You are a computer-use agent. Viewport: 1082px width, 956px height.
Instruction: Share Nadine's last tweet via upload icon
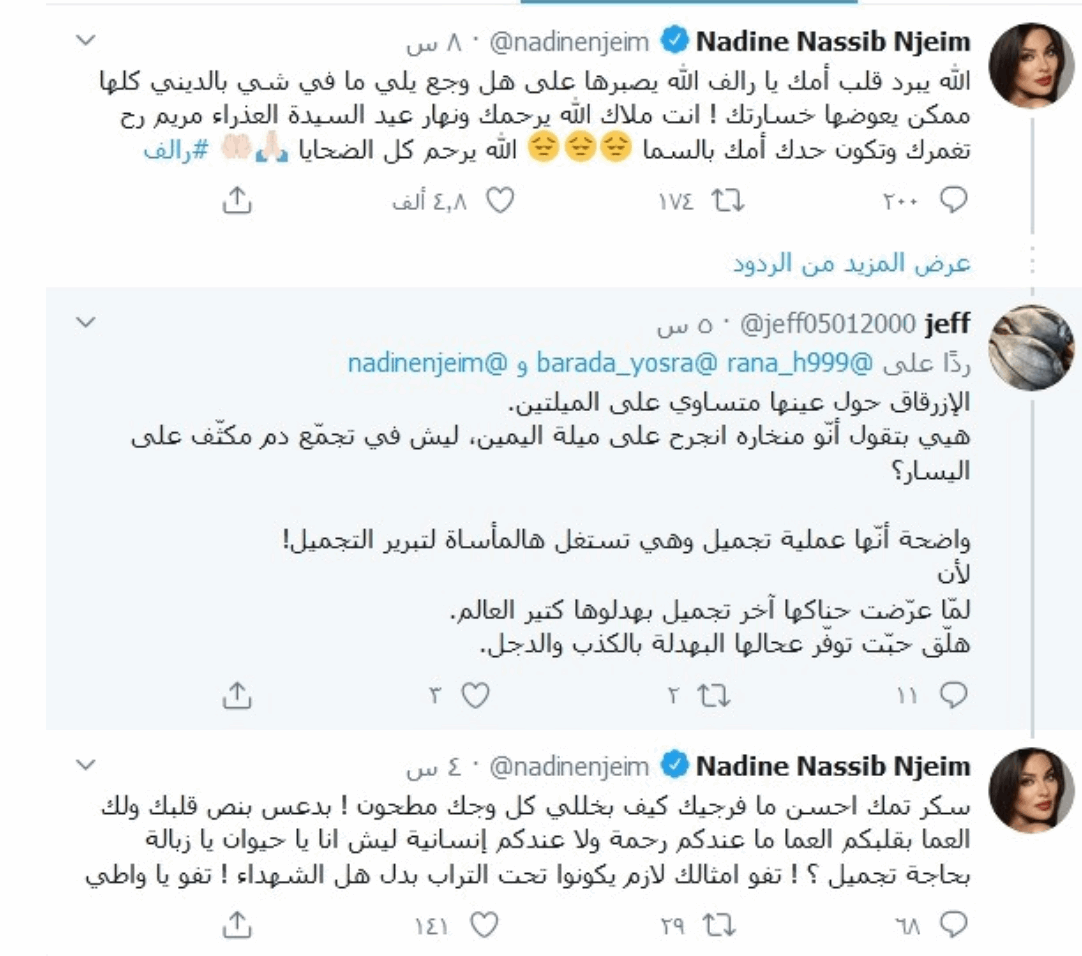point(237,925)
